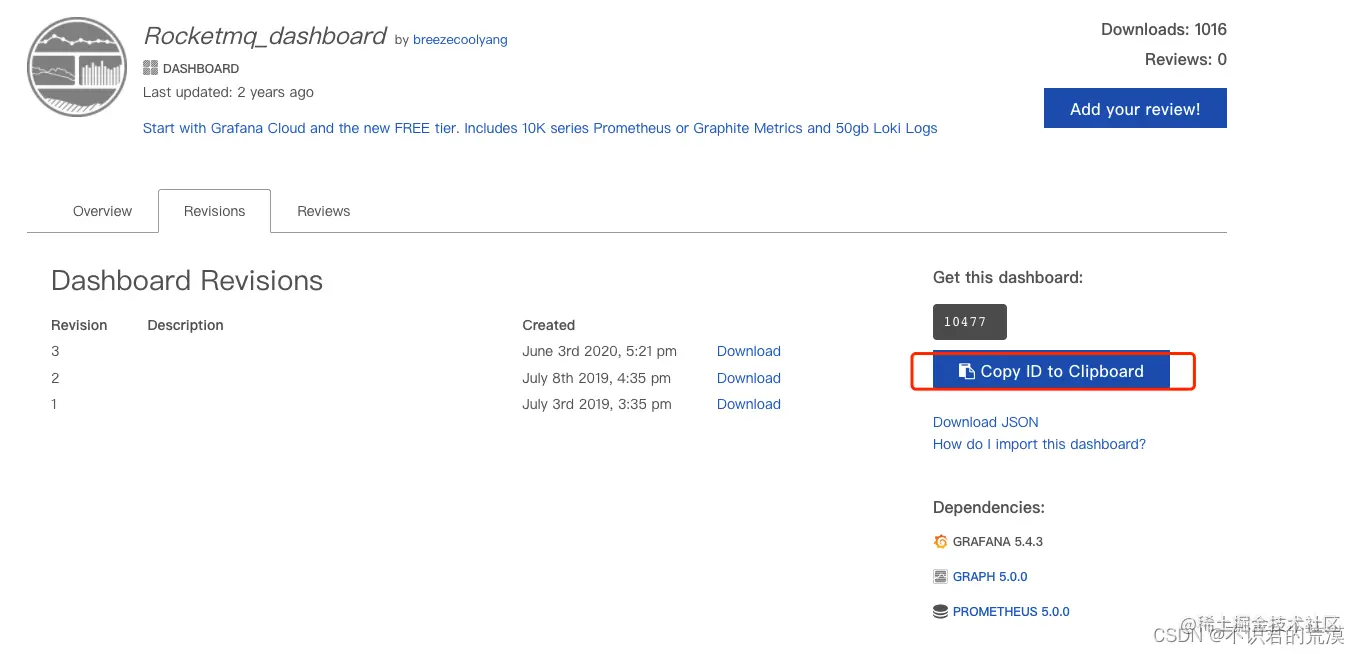Click the Reviews: 0 counter
Screen dimensions: 1360x654
point(1186,59)
